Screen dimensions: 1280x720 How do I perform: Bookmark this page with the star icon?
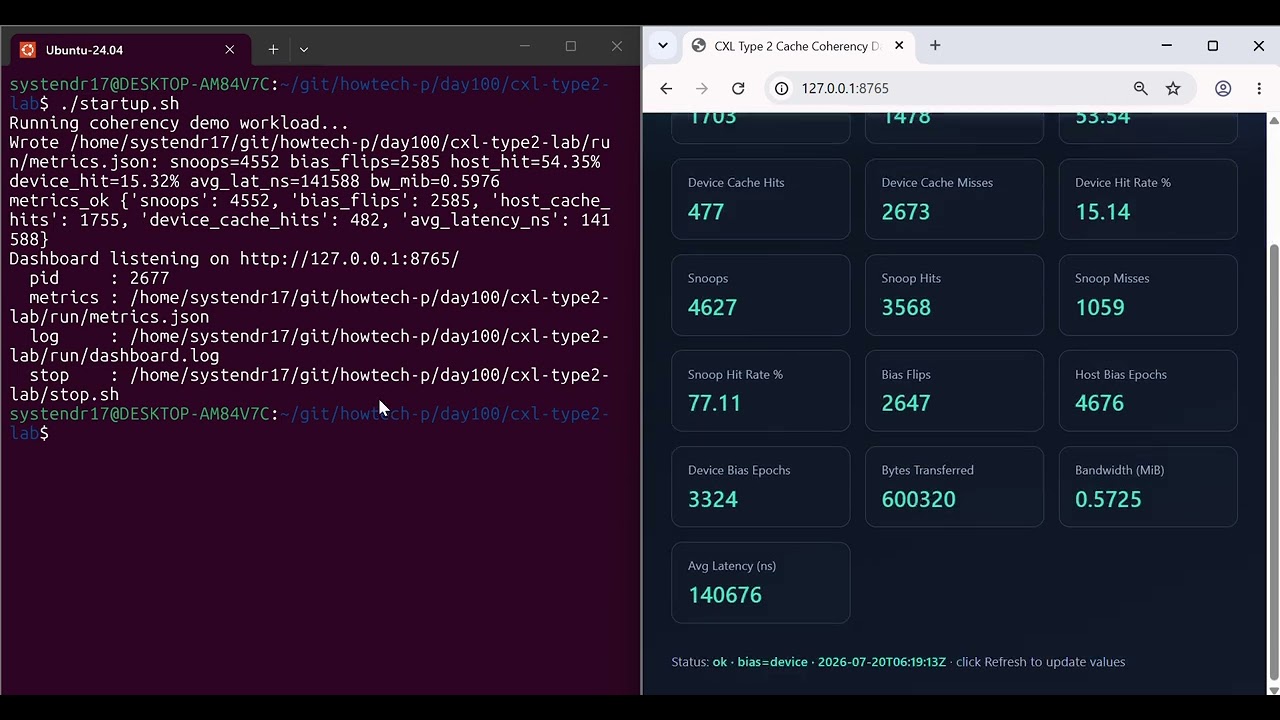(x=1173, y=88)
